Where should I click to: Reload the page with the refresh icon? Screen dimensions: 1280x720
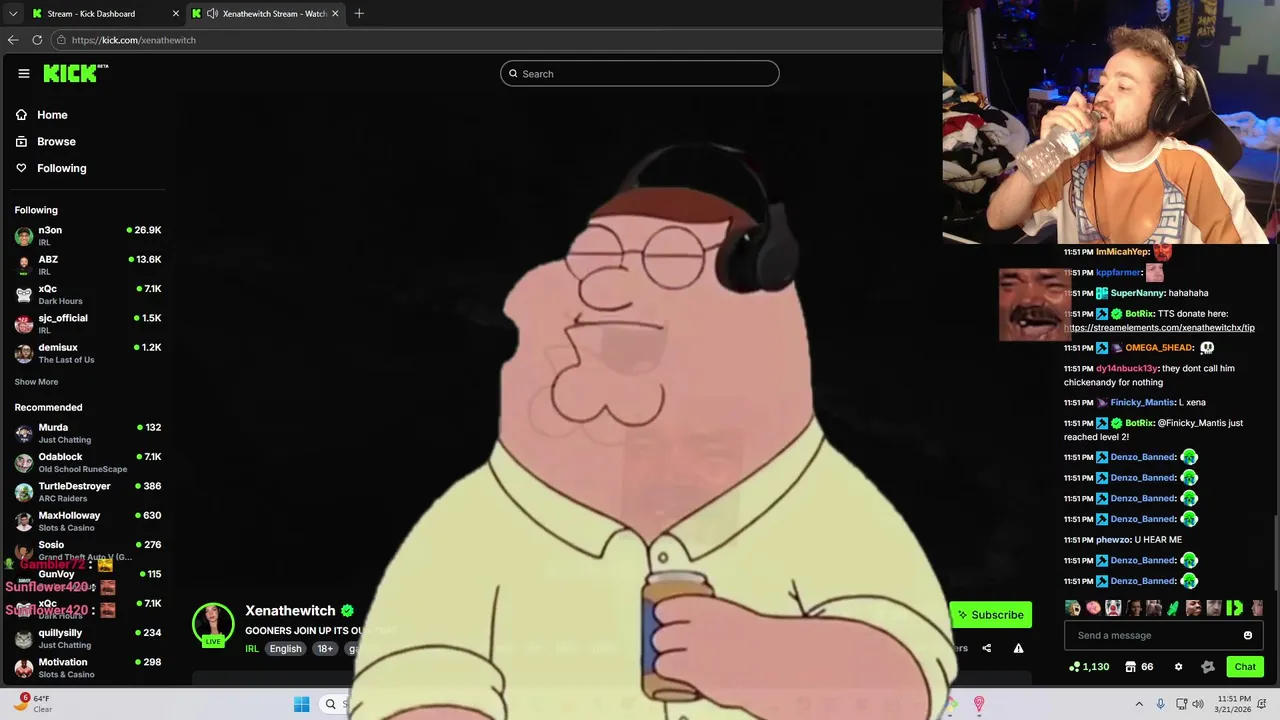tap(37, 40)
